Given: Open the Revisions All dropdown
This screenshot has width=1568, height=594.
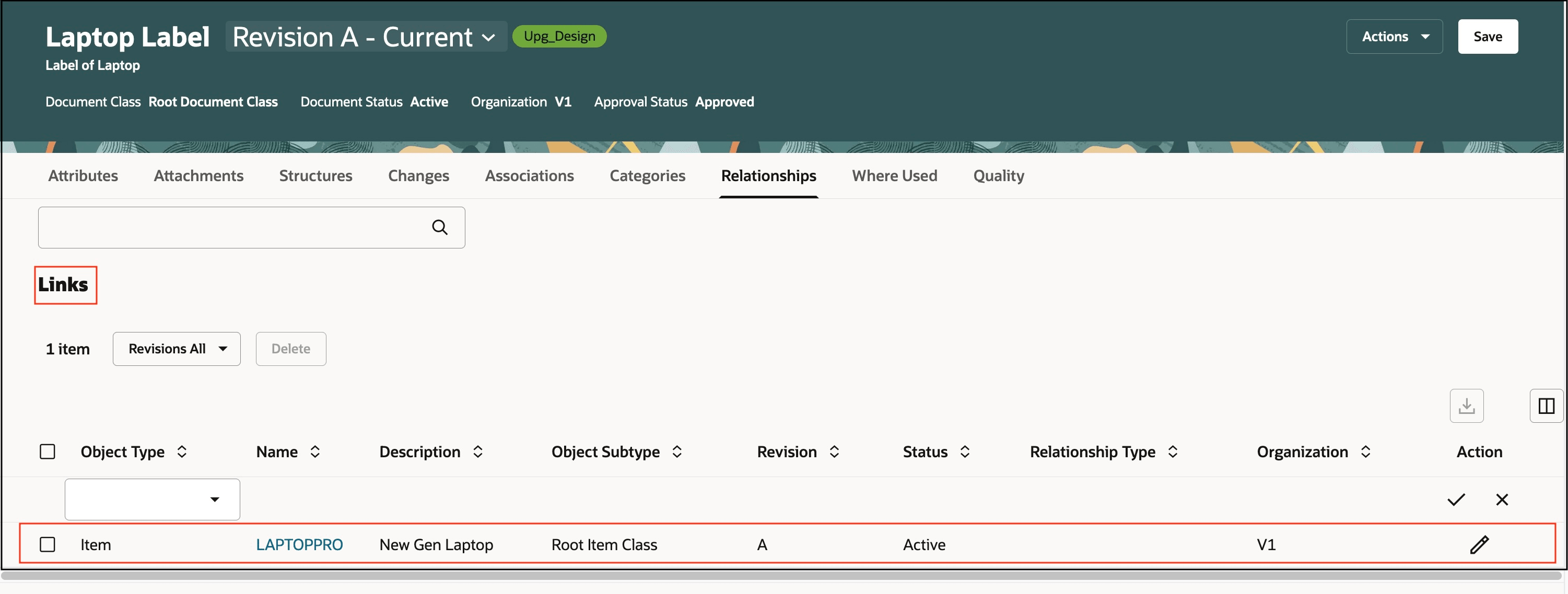Looking at the screenshot, I should pyautogui.click(x=177, y=348).
